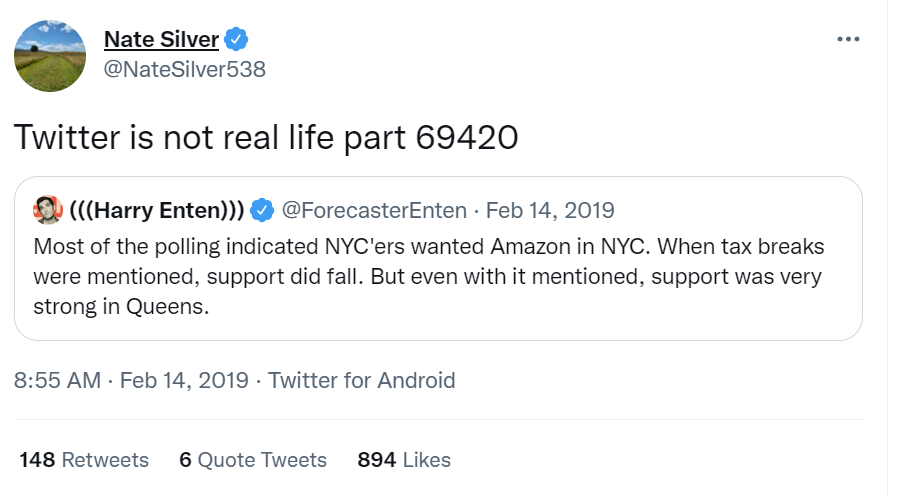Image resolution: width=901 pixels, height=496 pixels.
Task: Open the three-dot more options menu
Action: click(848, 39)
